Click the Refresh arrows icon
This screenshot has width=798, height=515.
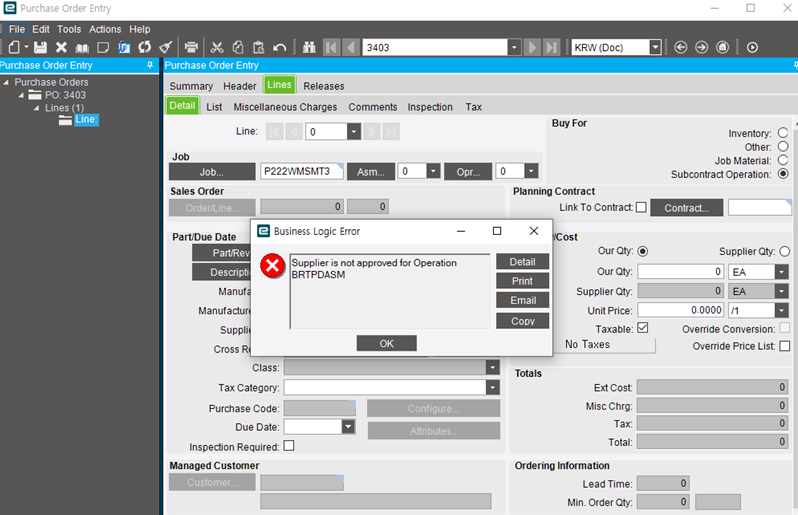click(145, 47)
